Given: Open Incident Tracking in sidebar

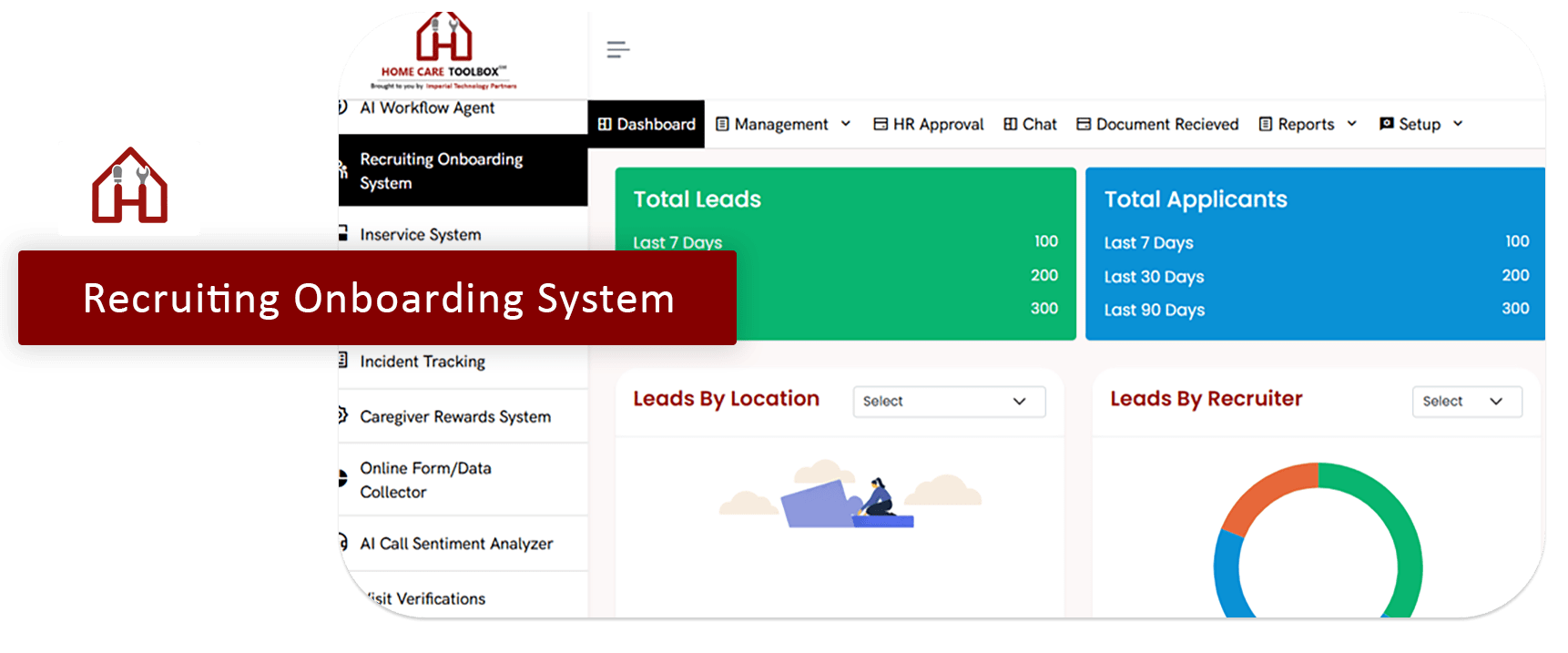Looking at the screenshot, I should (423, 362).
